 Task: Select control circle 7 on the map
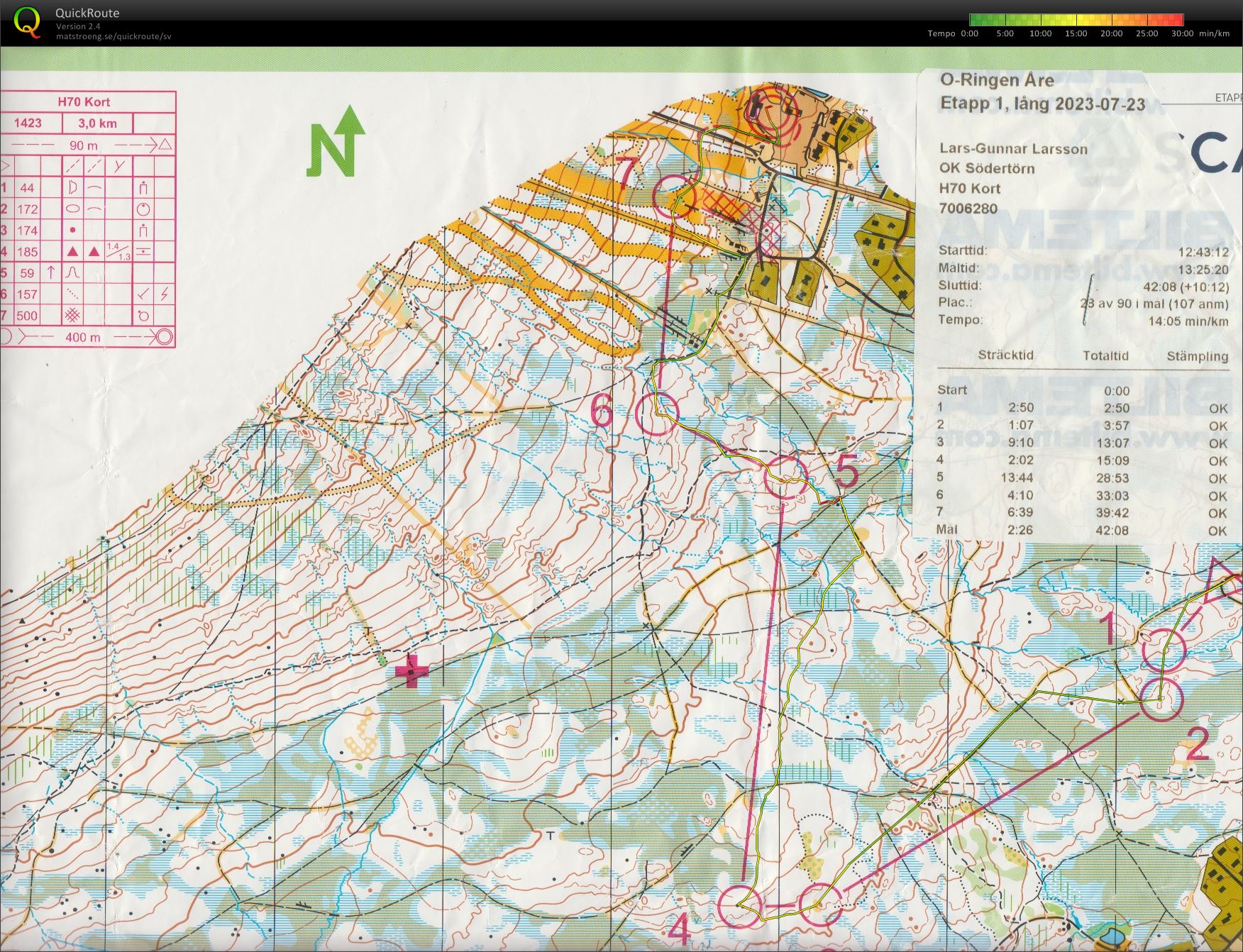[674, 195]
